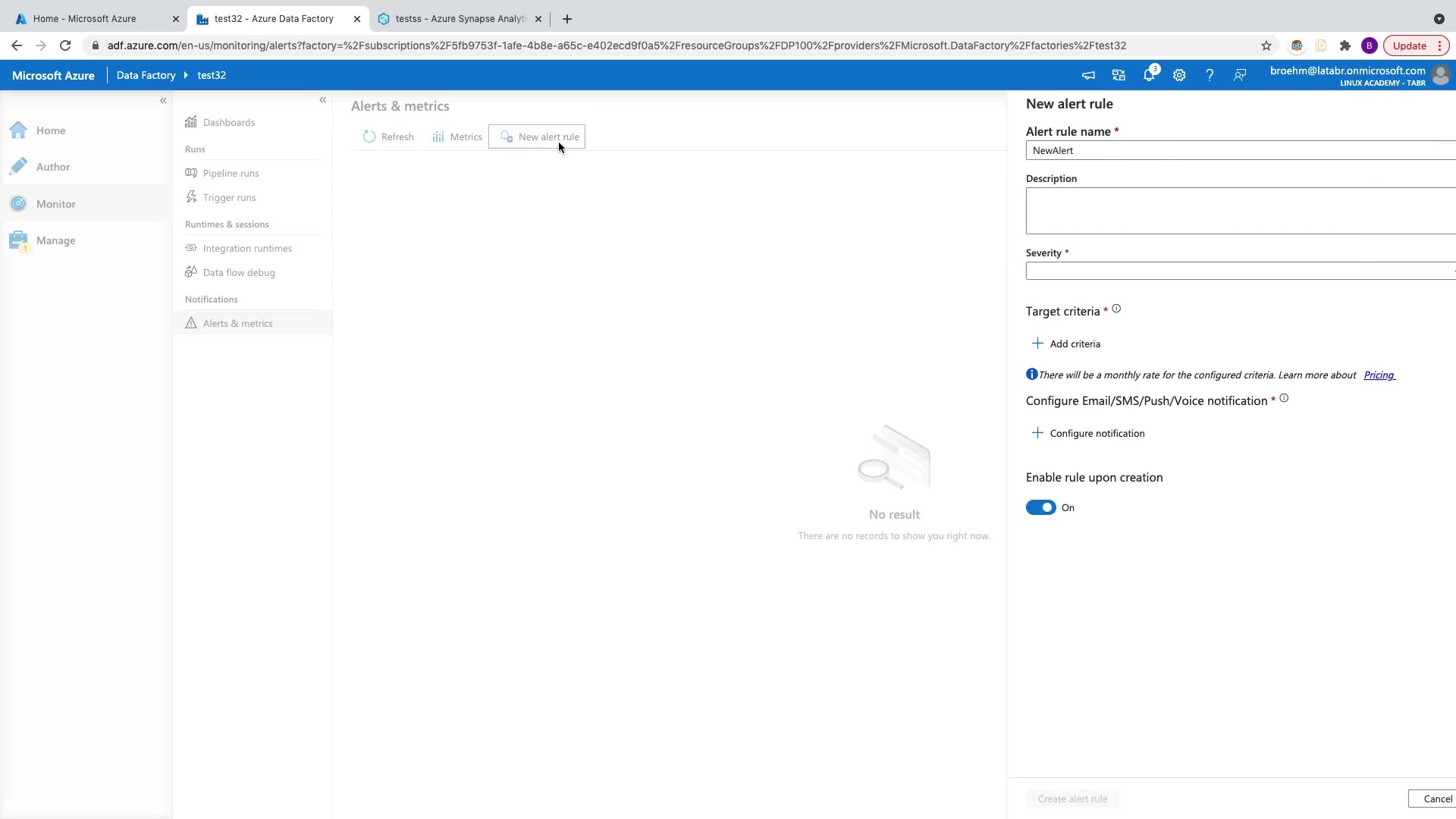
Task: Click Add criteria button
Action: [x=1066, y=344]
